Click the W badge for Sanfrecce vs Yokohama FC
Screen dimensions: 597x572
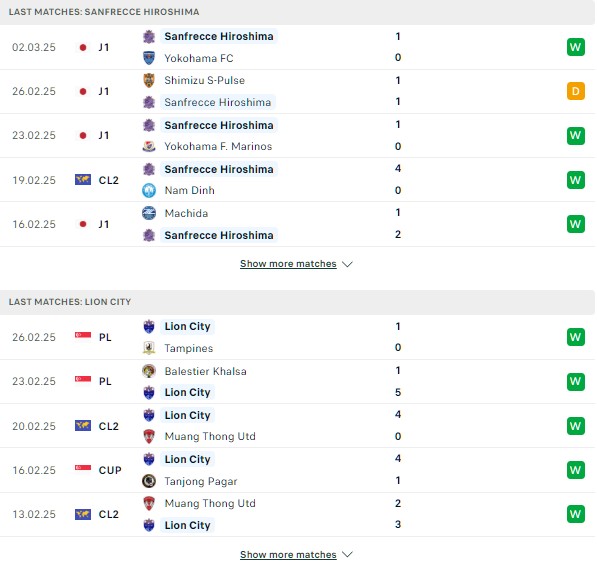(x=576, y=47)
